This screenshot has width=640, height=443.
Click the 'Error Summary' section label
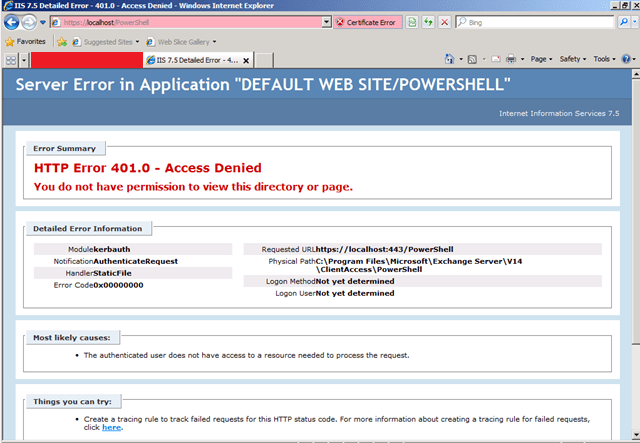64,148
